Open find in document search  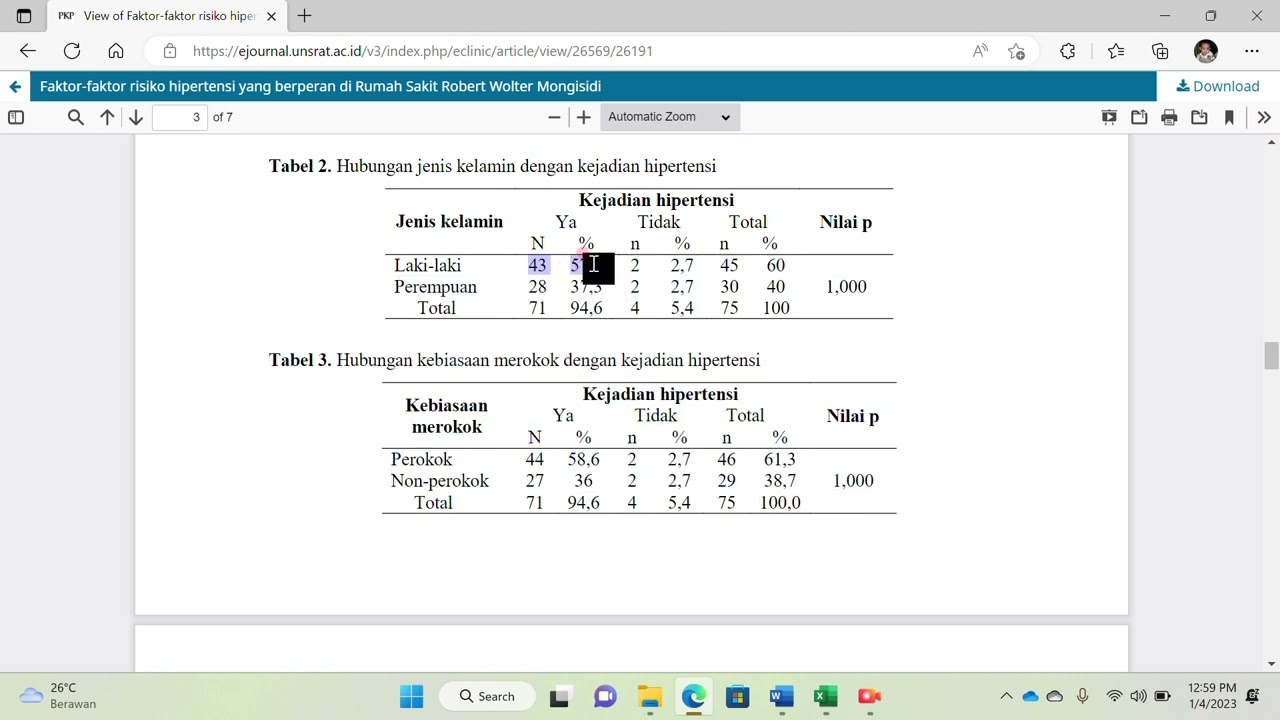(75, 117)
